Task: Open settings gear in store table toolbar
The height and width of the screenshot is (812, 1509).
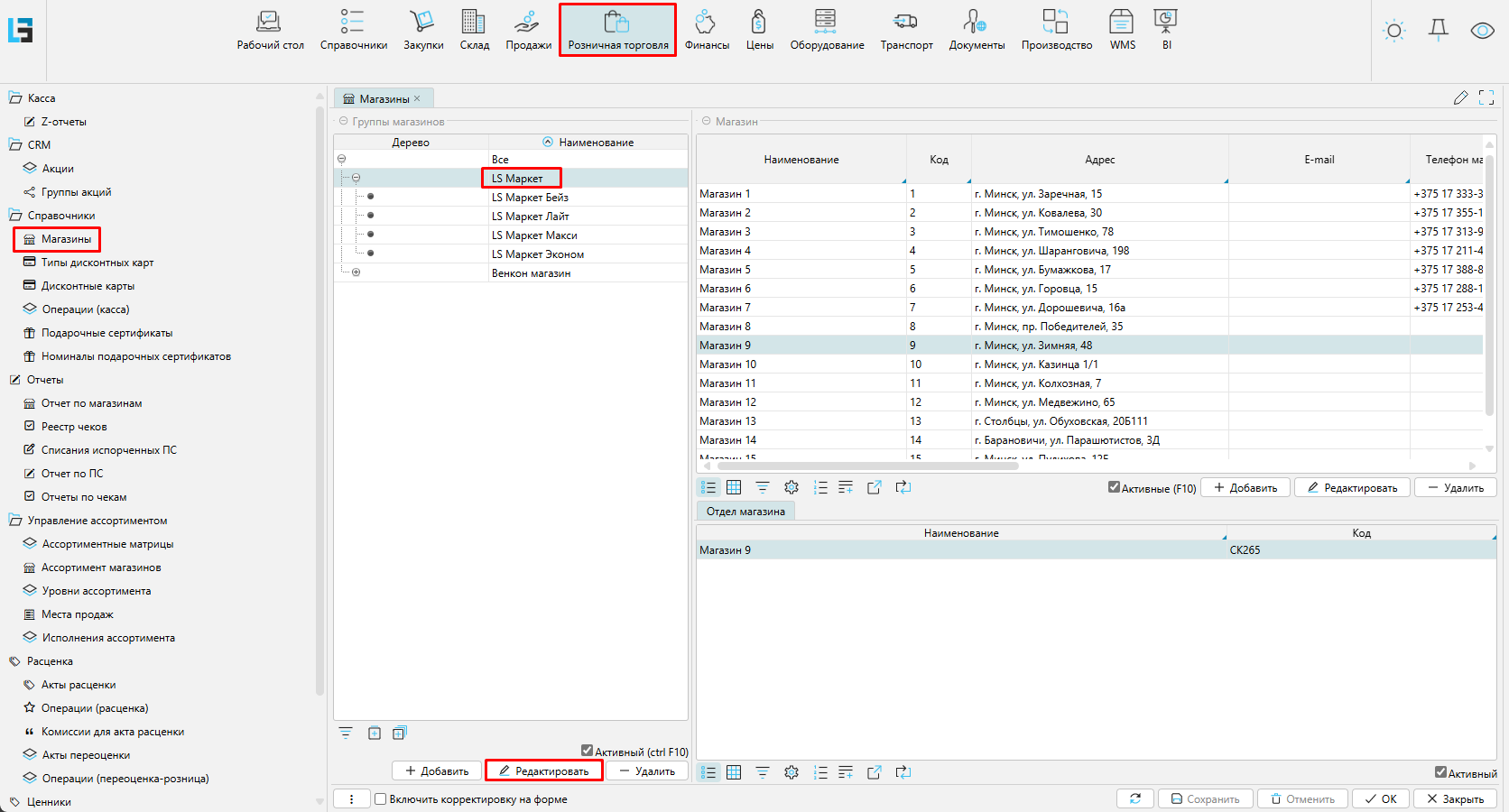Action: tap(792, 487)
